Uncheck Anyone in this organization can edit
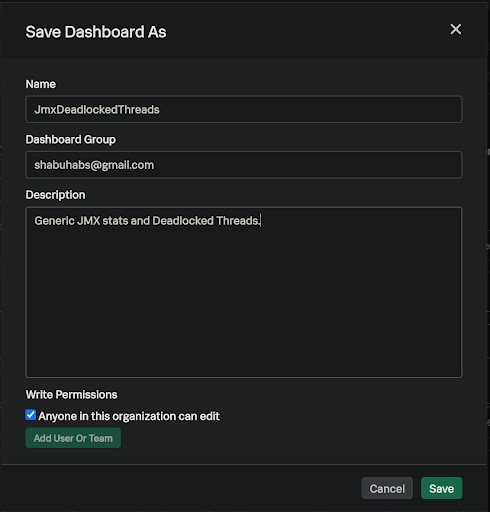Viewport: 490px width, 512px height. [x=31, y=415]
